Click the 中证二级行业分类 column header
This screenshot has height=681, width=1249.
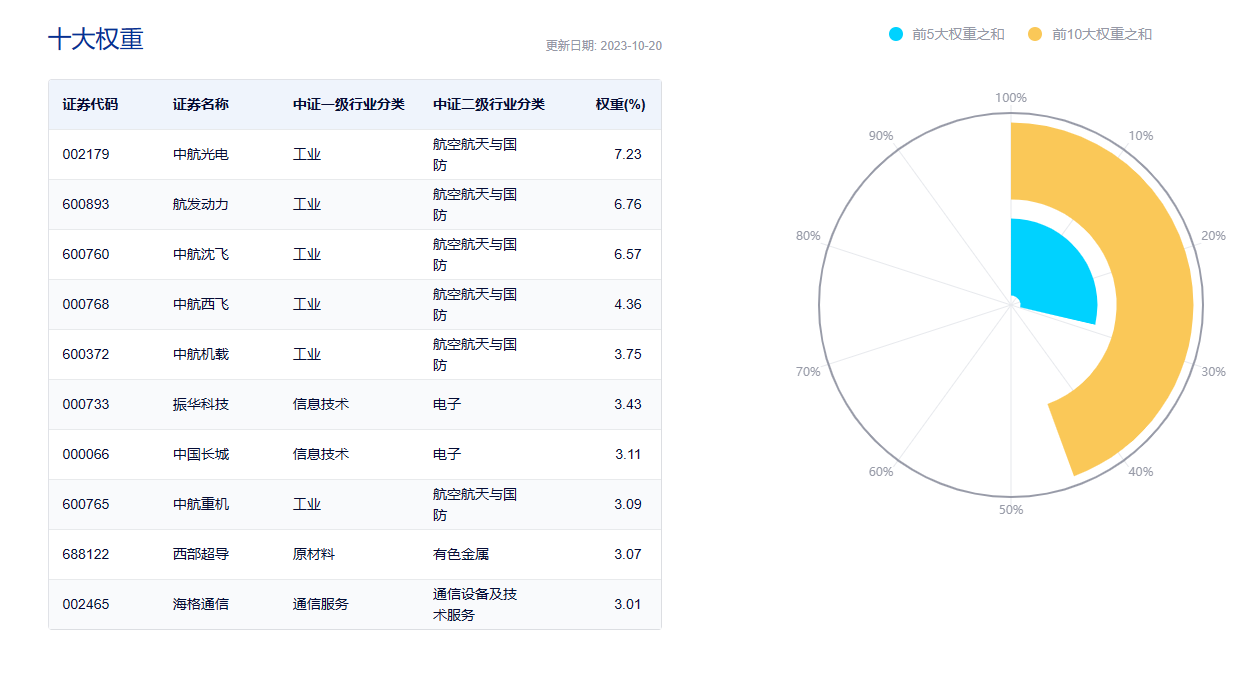tap(489, 104)
